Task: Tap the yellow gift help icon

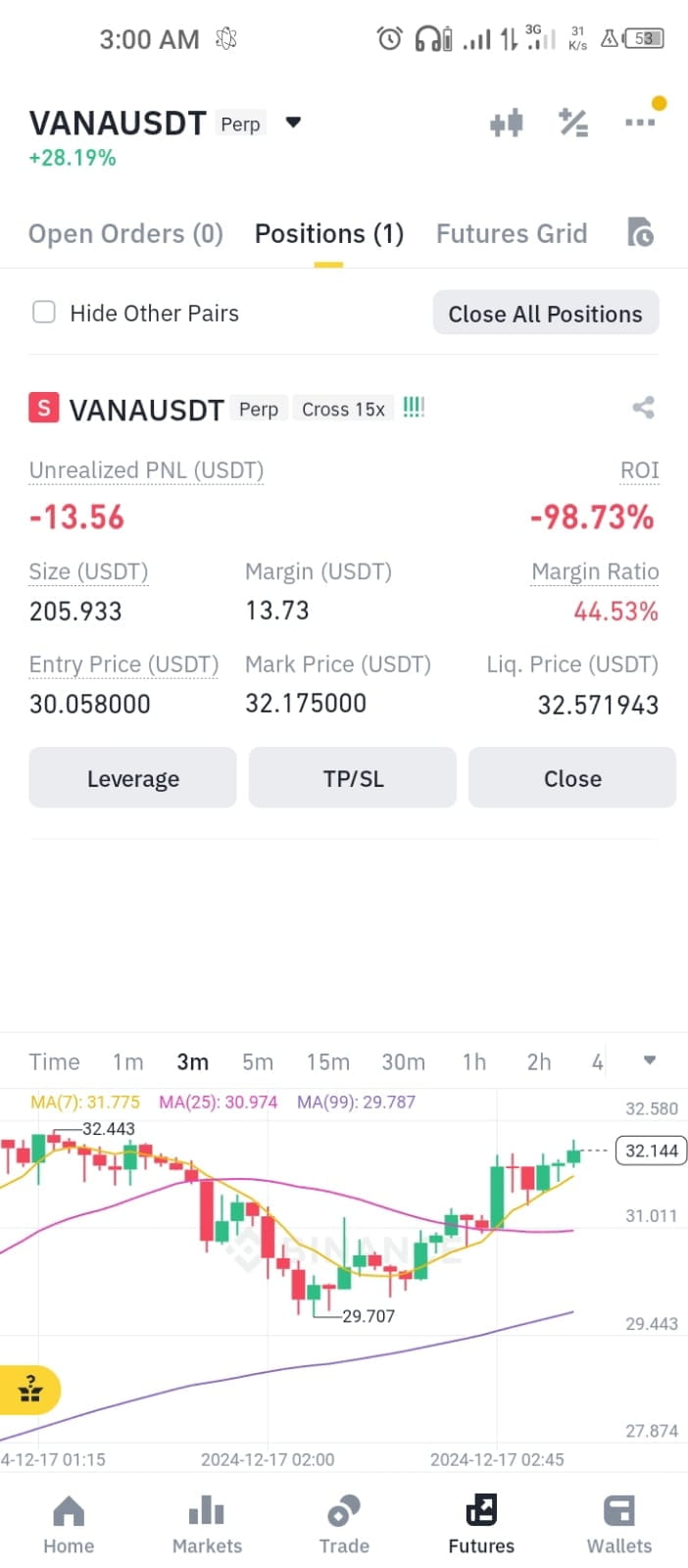Action: pyautogui.click(x=29, y=1390)
